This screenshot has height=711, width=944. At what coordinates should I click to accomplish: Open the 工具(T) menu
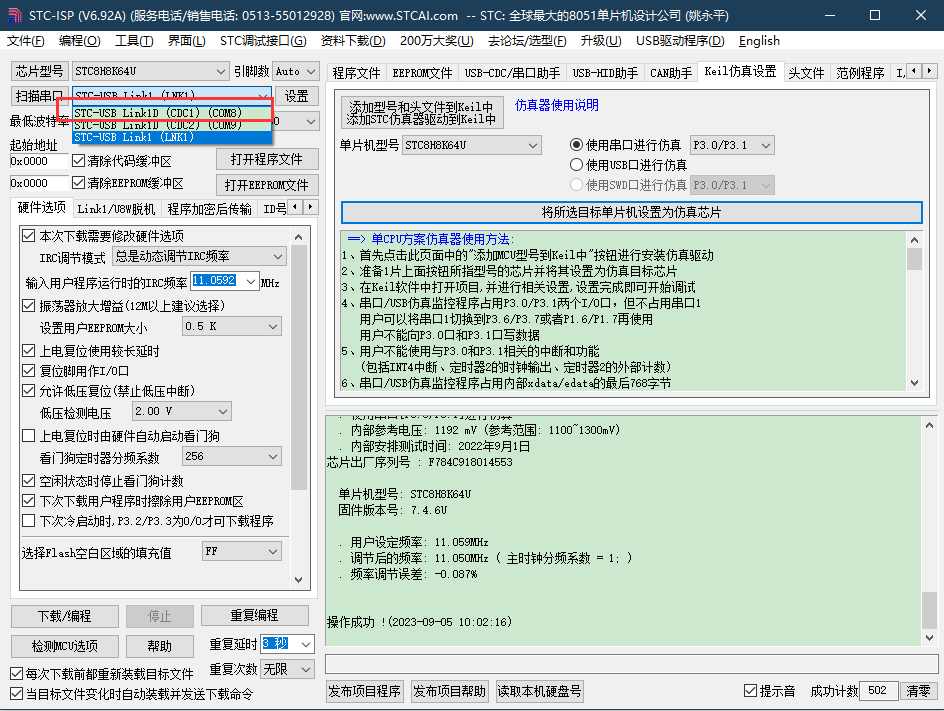[134, 41]
